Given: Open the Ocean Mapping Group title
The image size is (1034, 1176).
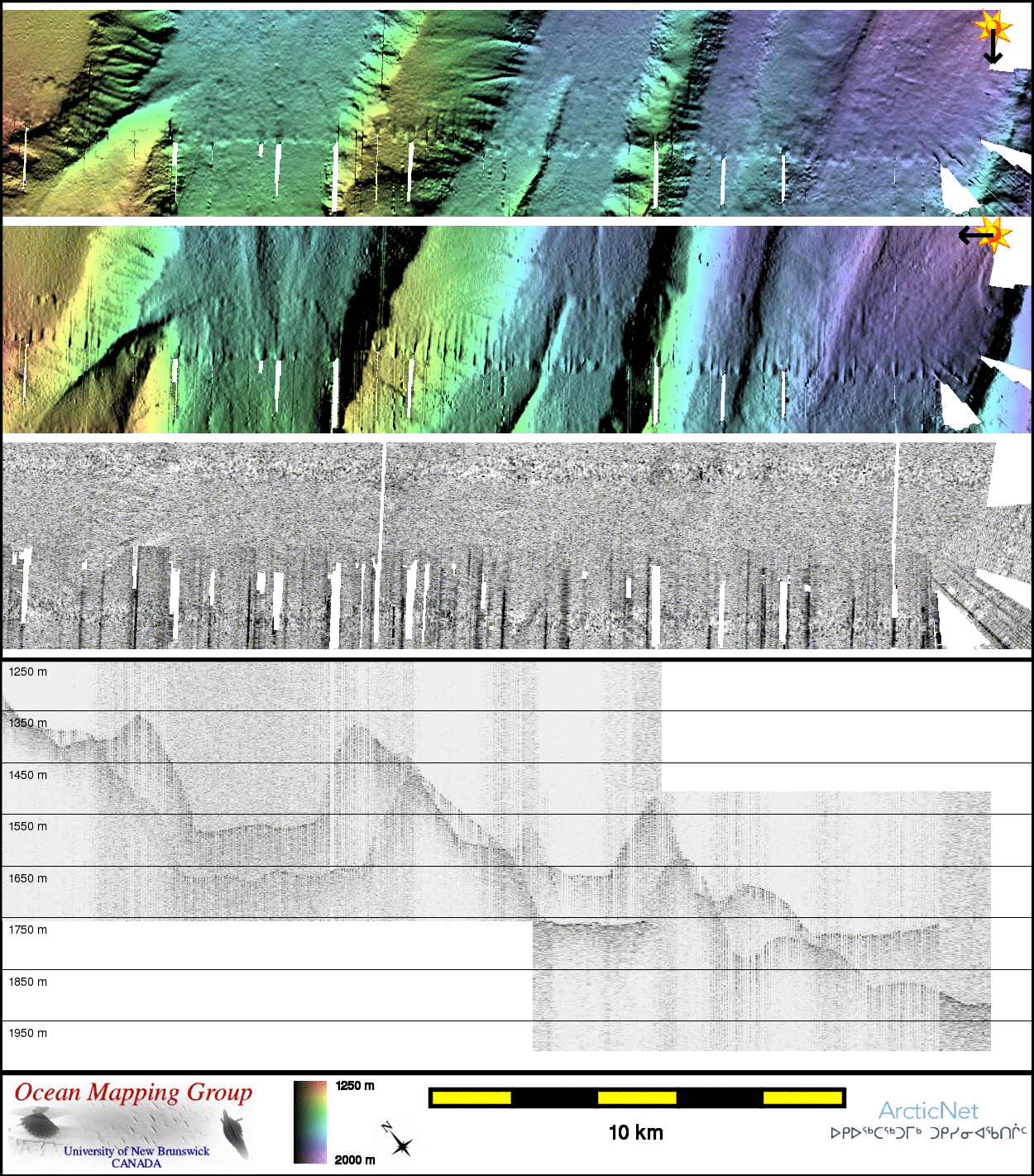Looking at the screenshot, I should 133,1093.
